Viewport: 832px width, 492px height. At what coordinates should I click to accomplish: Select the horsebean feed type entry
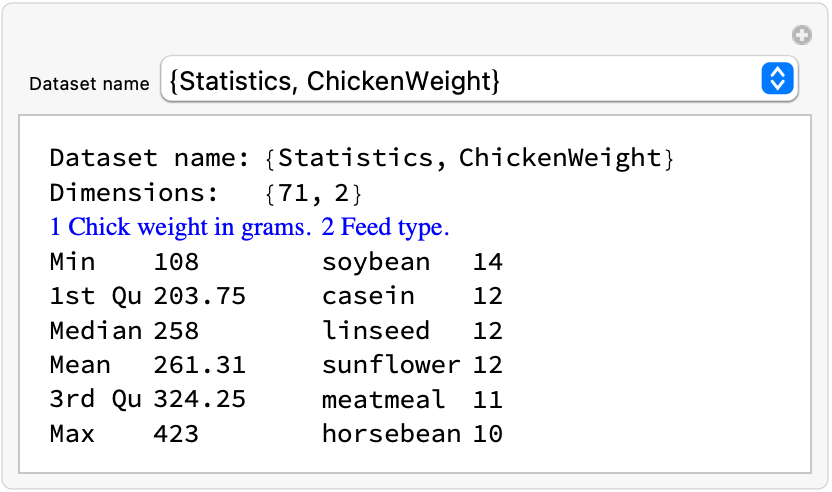coord(391,434)
